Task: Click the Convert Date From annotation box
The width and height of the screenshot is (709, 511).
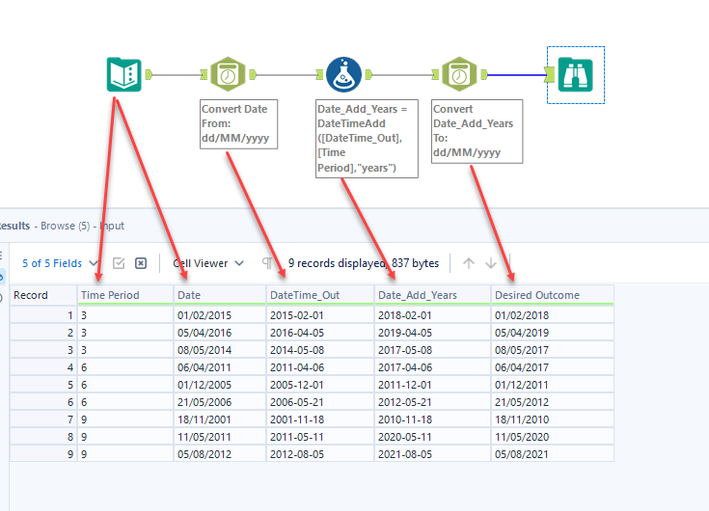Action: (x=239, y=124)
